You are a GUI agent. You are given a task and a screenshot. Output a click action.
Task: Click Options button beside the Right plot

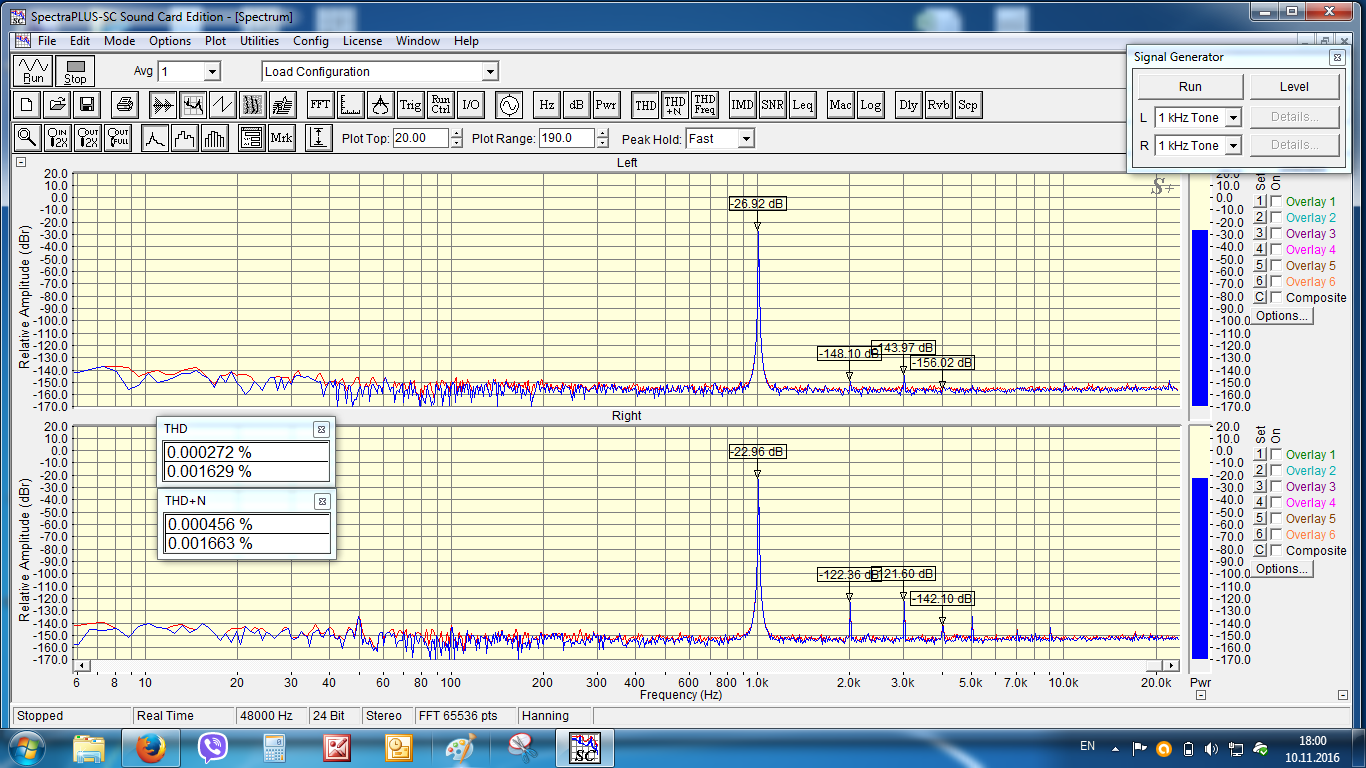(x=1281, y=569)
